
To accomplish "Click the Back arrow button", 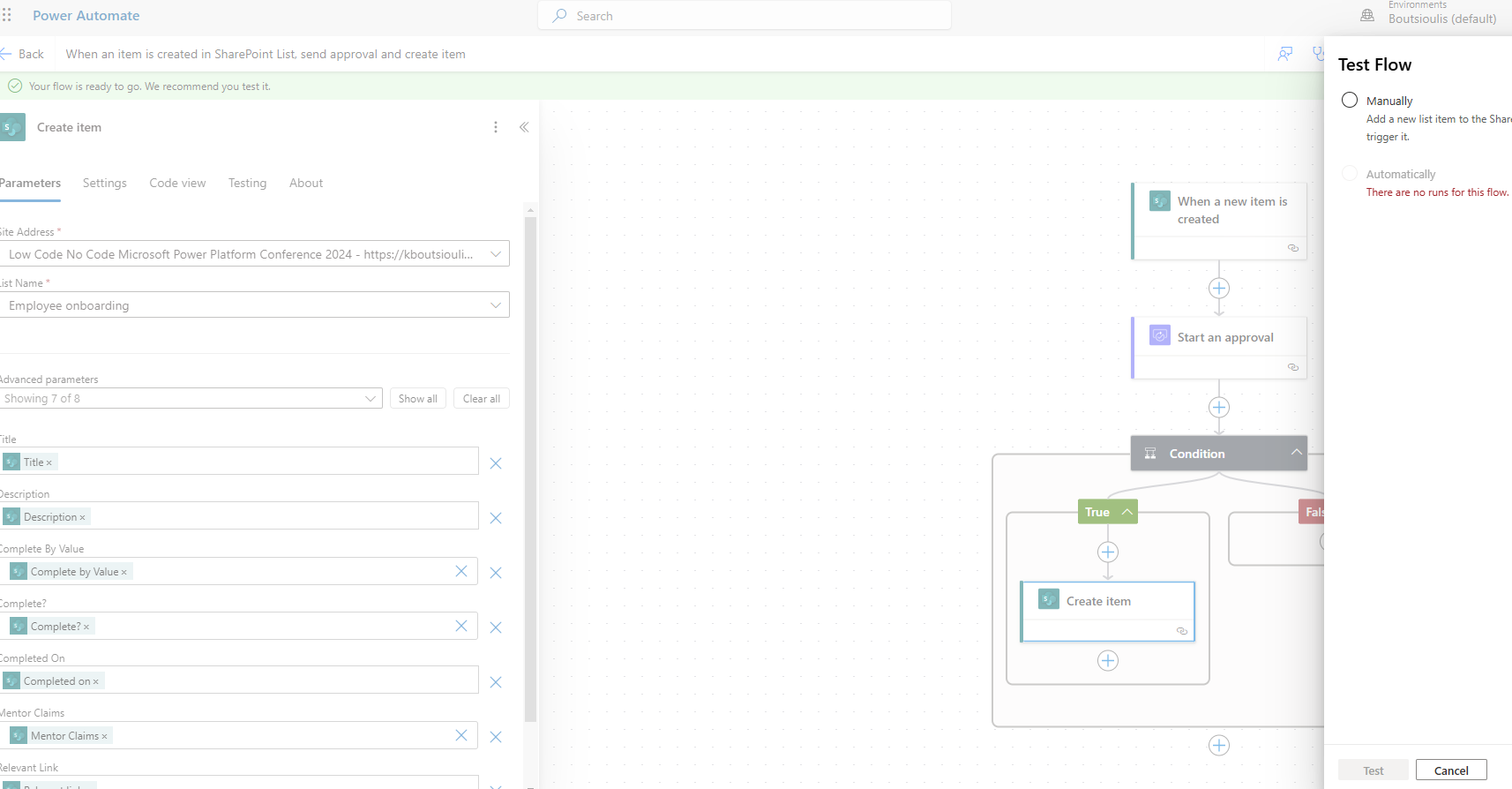I will point(22,54).
